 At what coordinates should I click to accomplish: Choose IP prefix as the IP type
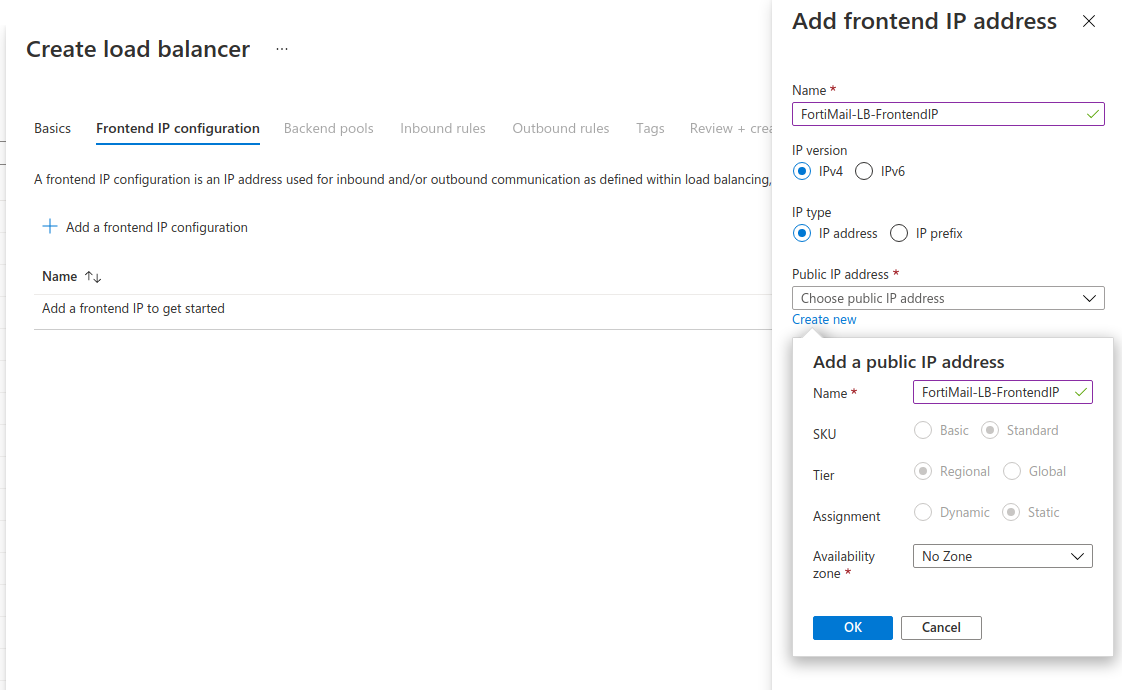pos(898,233)
